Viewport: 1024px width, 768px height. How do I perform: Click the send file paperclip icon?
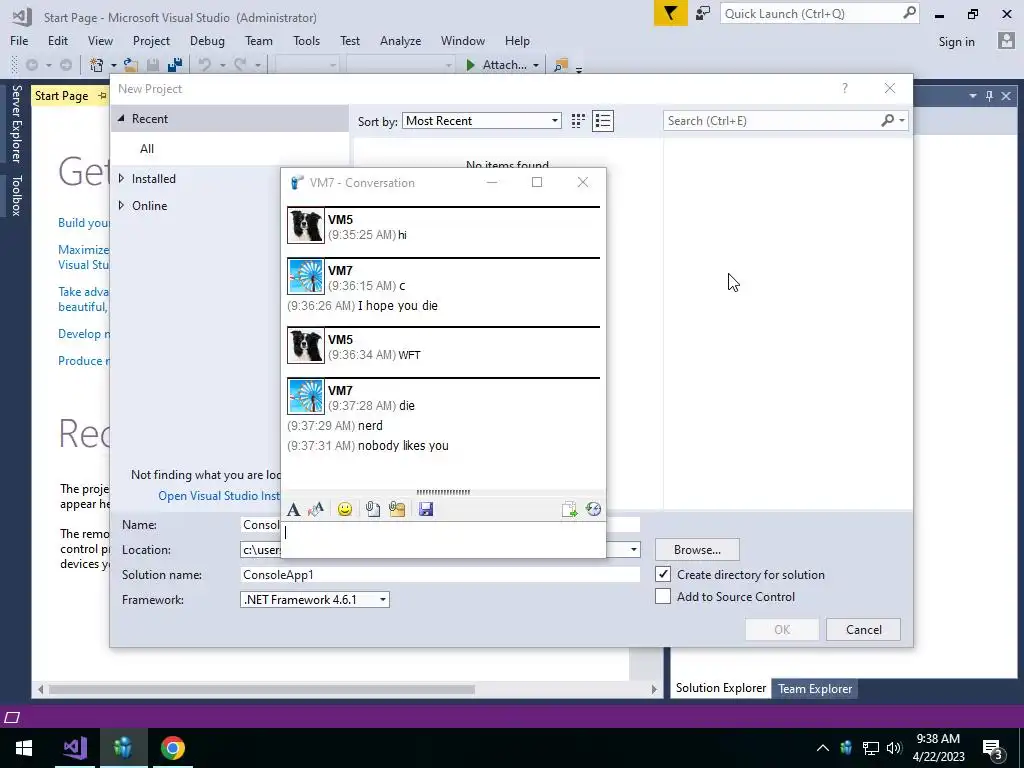pyautogui.click(x=373, y=509)
